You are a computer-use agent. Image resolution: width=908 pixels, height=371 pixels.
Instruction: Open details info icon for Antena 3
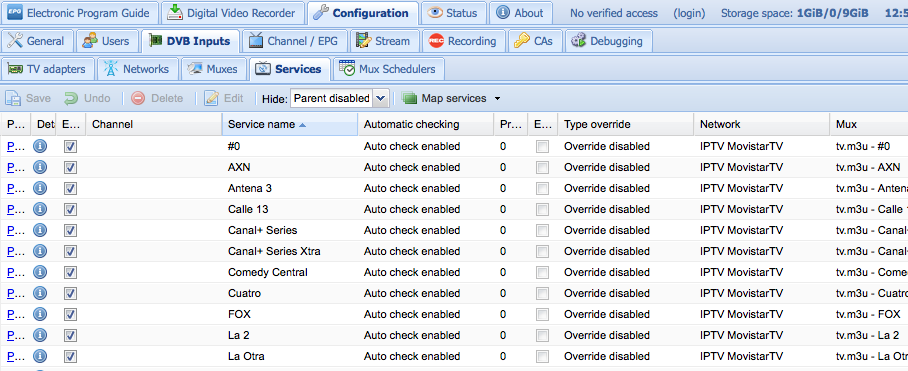point(40,188)
